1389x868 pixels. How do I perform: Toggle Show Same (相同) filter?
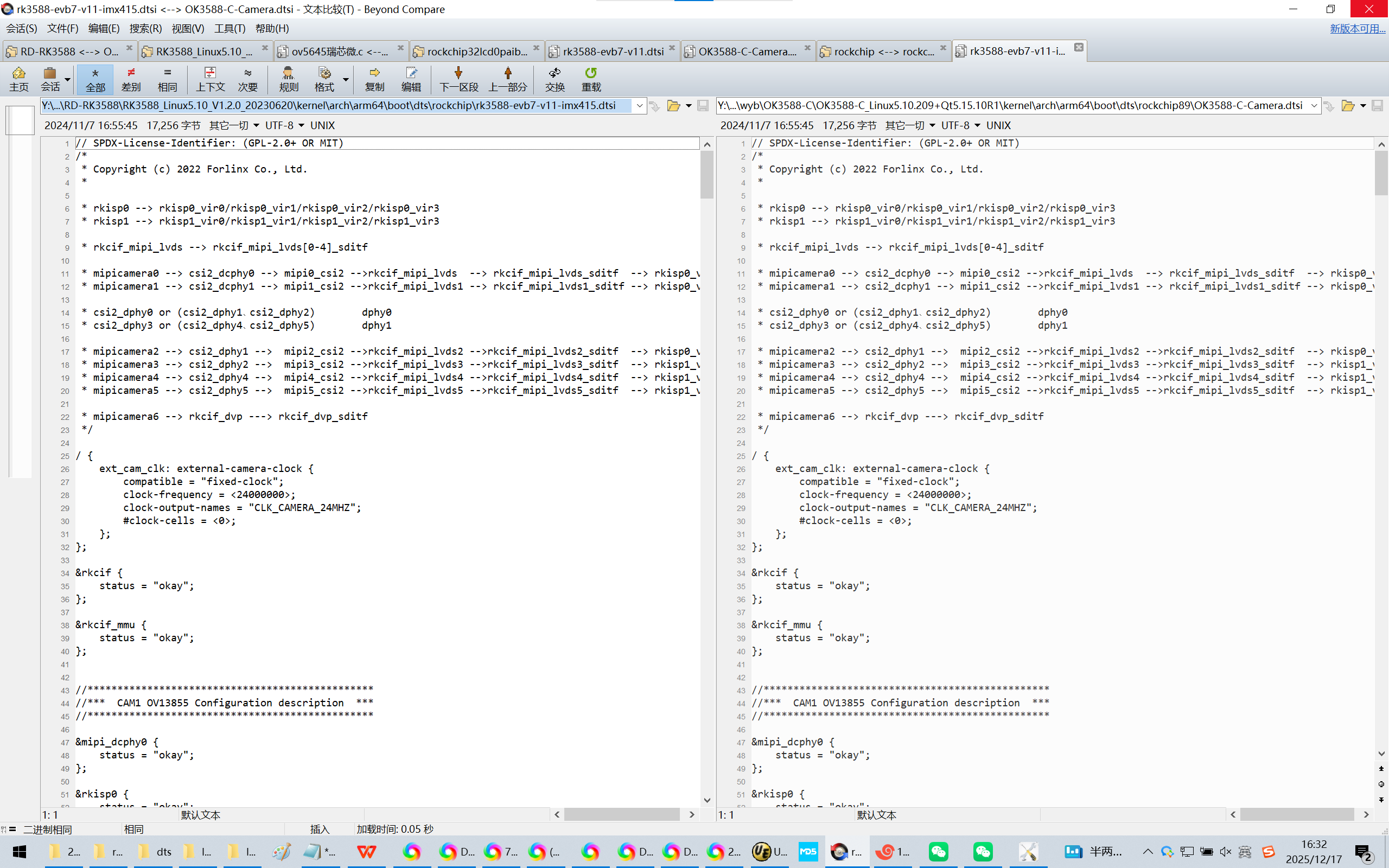[x=167, y=79]
